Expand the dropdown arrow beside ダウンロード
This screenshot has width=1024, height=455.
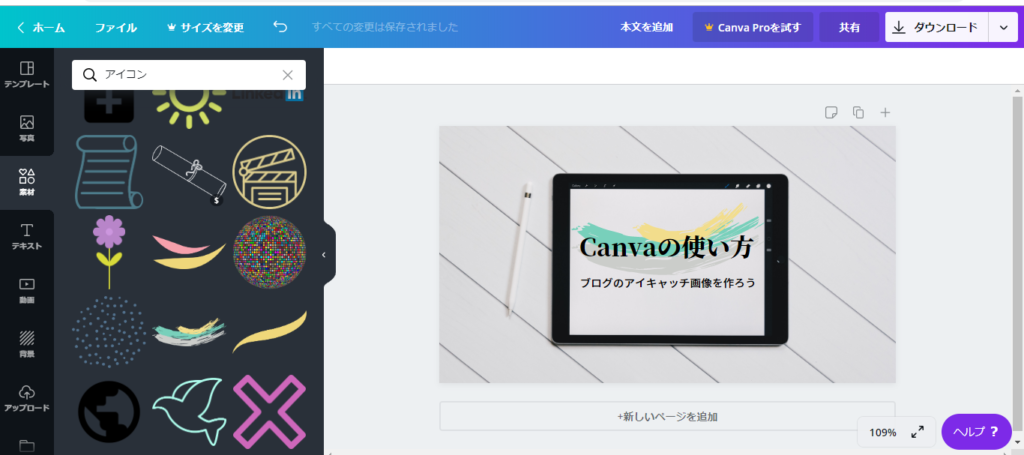(x=1003, y=27)
